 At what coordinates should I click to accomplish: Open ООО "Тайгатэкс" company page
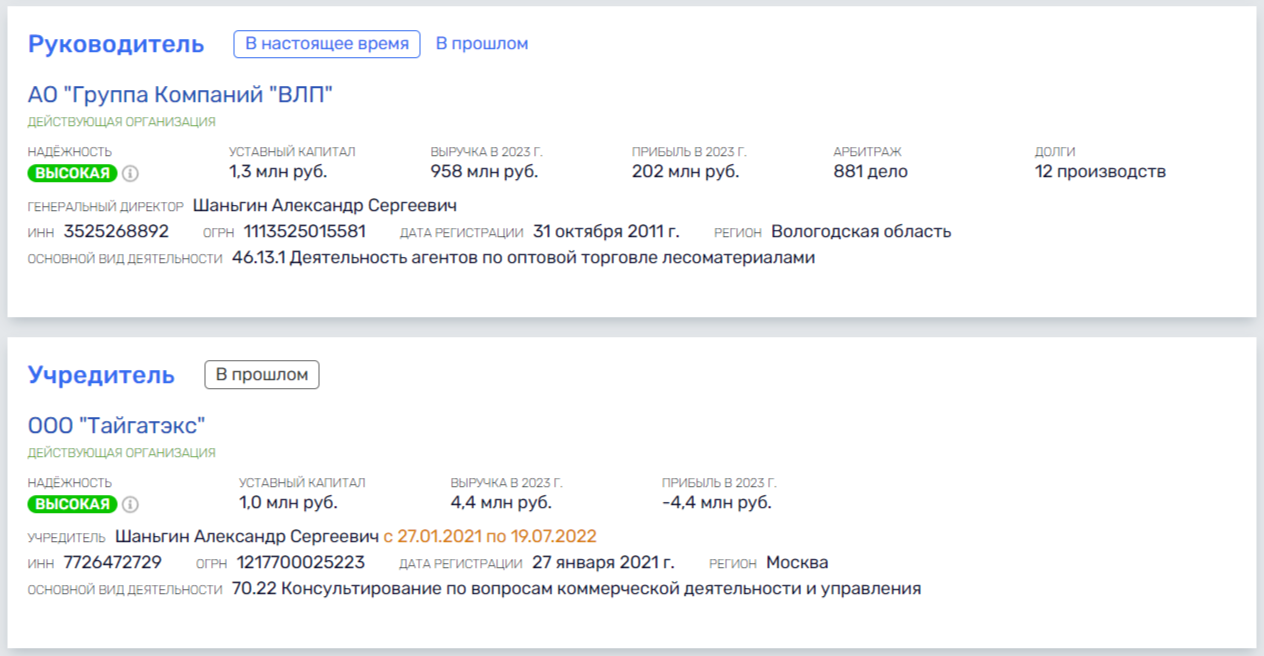(116, 425)
